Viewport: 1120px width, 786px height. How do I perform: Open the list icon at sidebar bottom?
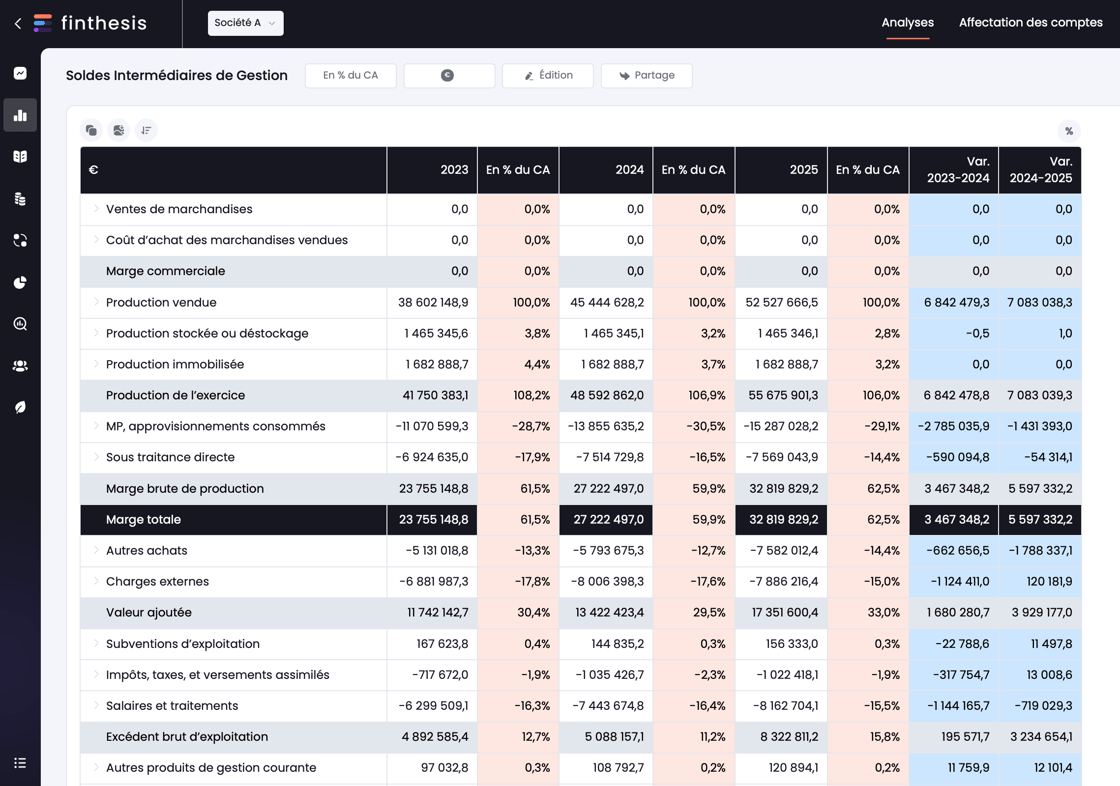(x=20, y=762)
